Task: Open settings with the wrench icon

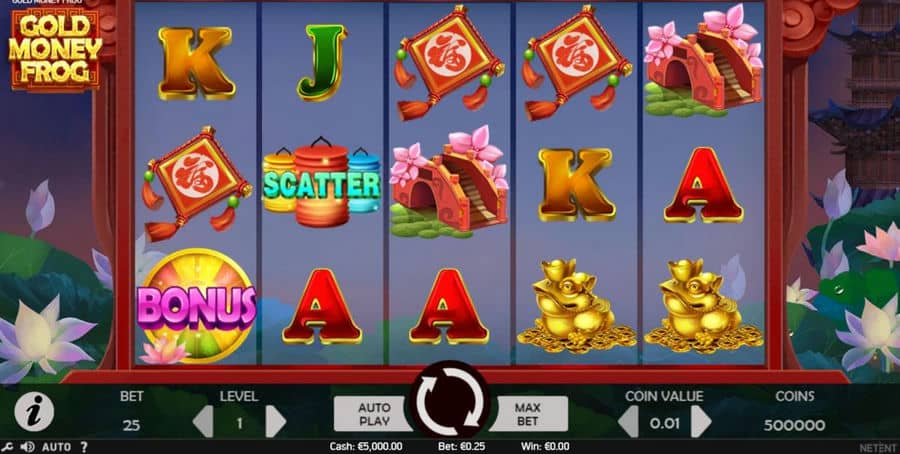Action: coord(7,447)
